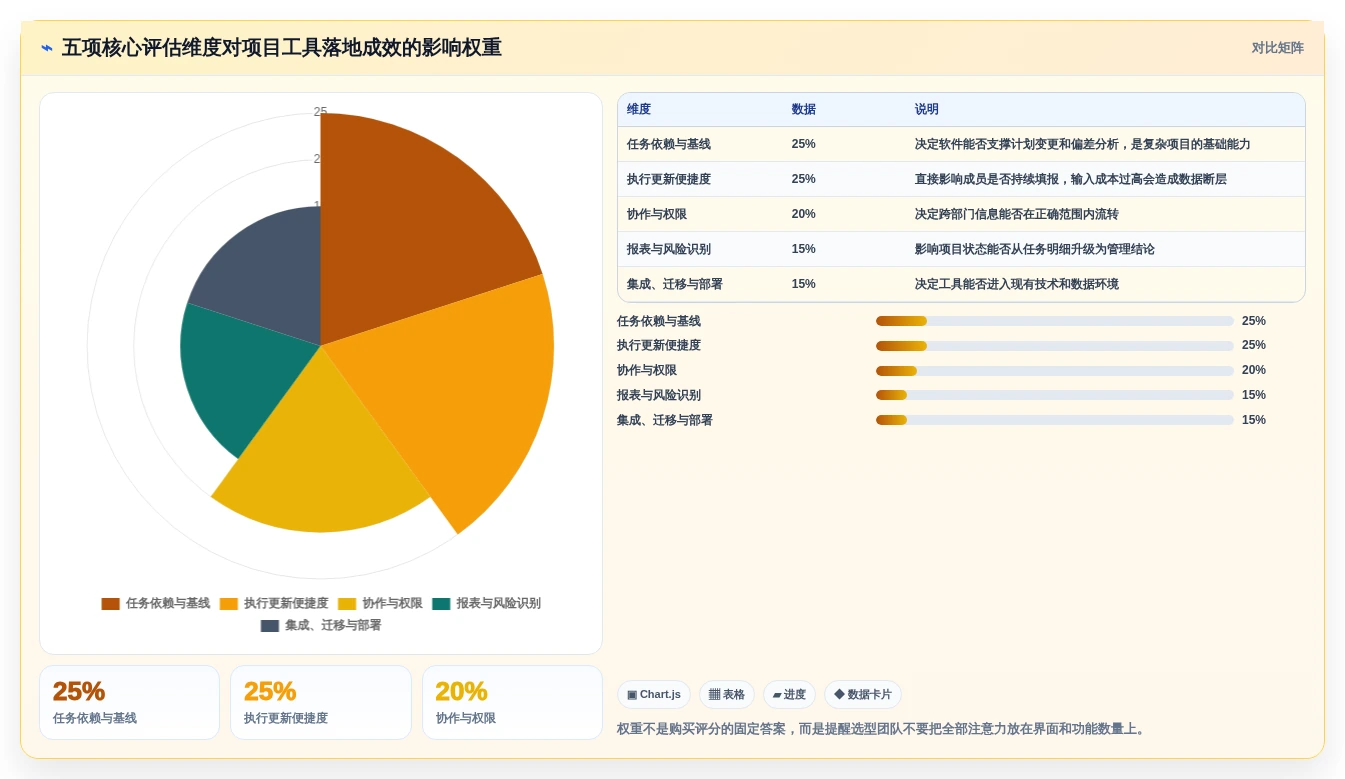Toggle the 执行更新便捷度 legend entry
Screen dimensions: 1345x779
pos(274,603)
